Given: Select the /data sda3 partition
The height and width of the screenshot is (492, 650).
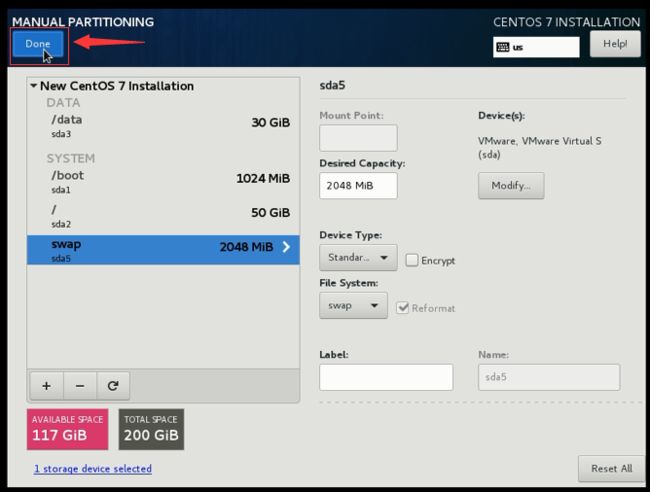Looking at the screenshot, I should pos(163,126).
